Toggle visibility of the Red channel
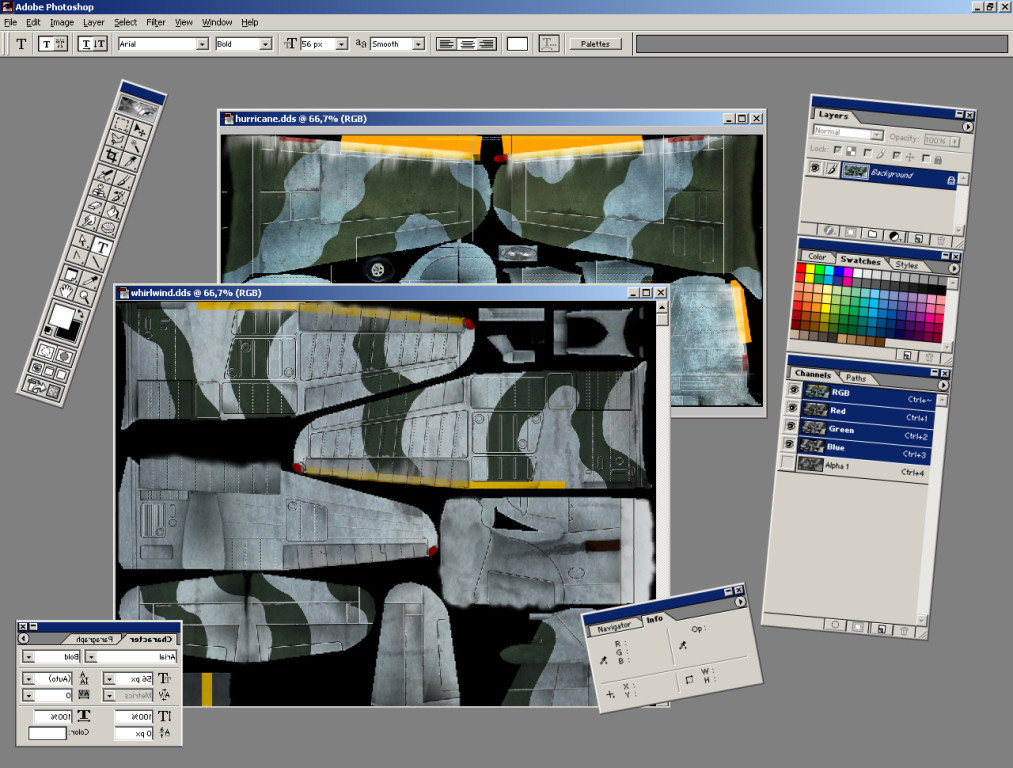The width and height of the screenshot is (1013, 768). (793, 410)
